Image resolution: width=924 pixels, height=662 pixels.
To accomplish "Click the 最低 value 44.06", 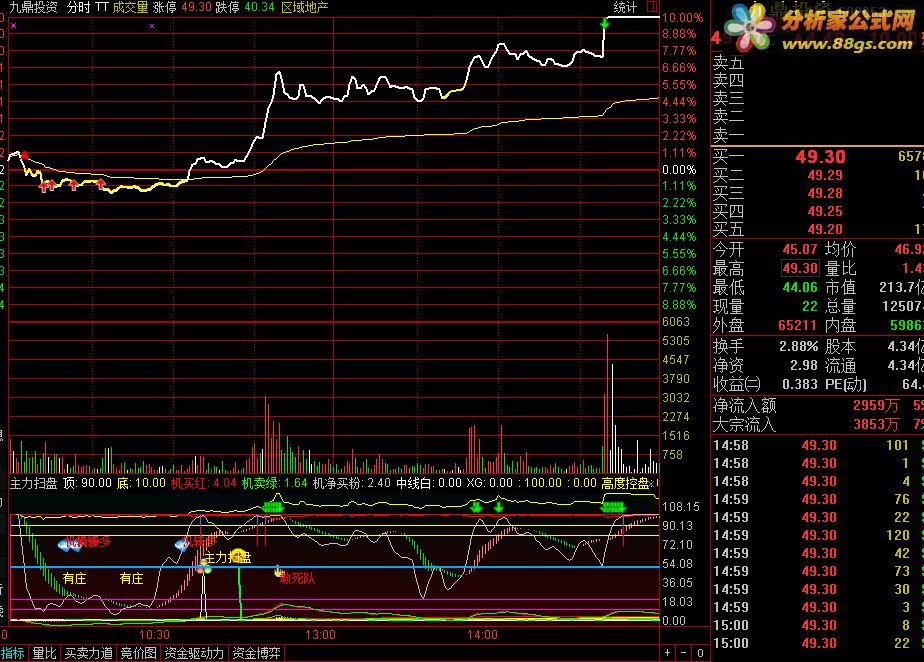I will [800, 288].
